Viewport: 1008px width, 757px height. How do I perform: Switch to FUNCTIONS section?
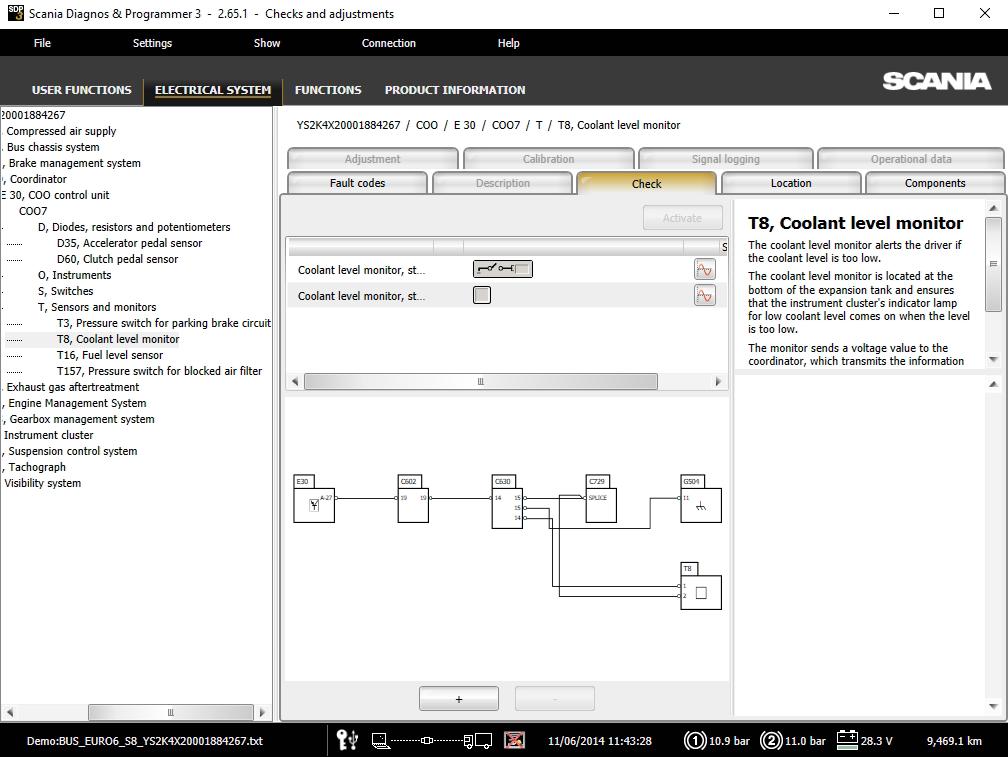point(328,90)
